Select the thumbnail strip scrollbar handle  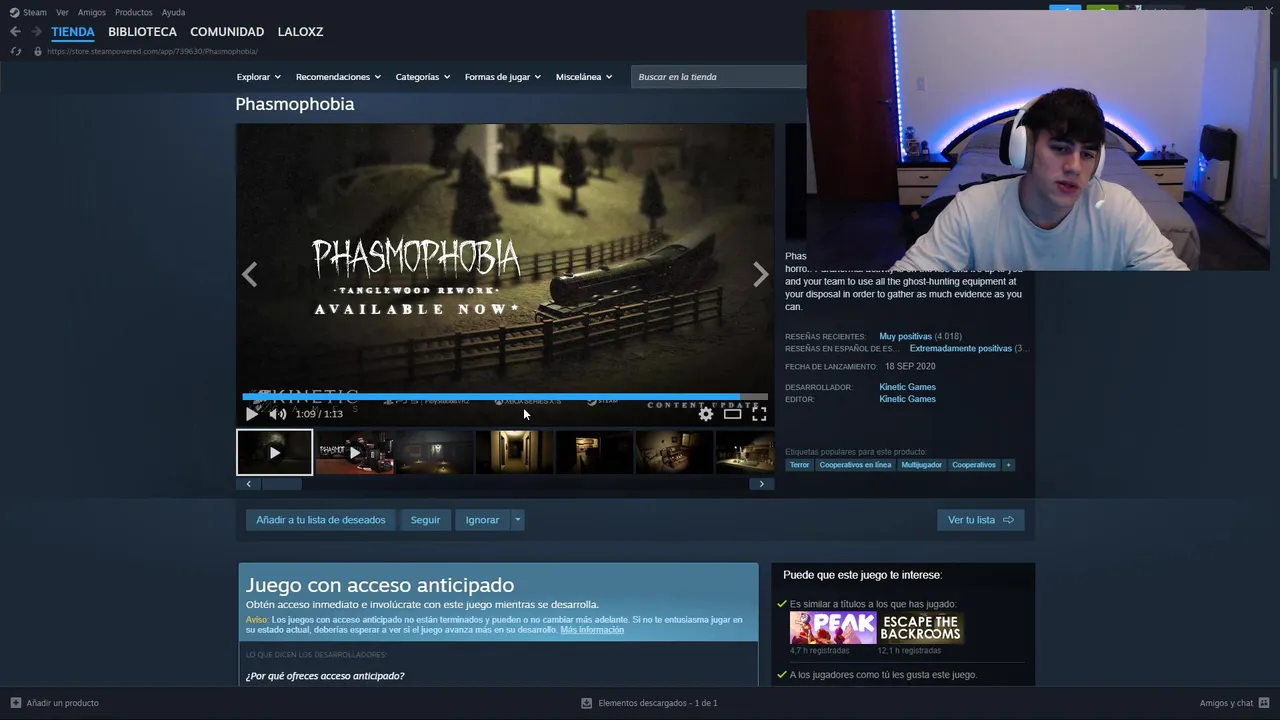[281, 484]
